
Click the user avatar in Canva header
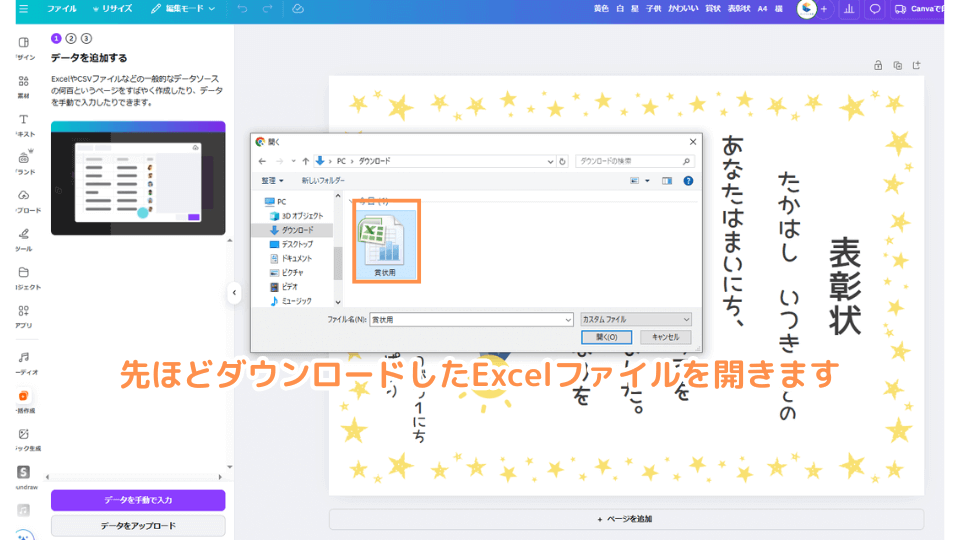(806, 9)
